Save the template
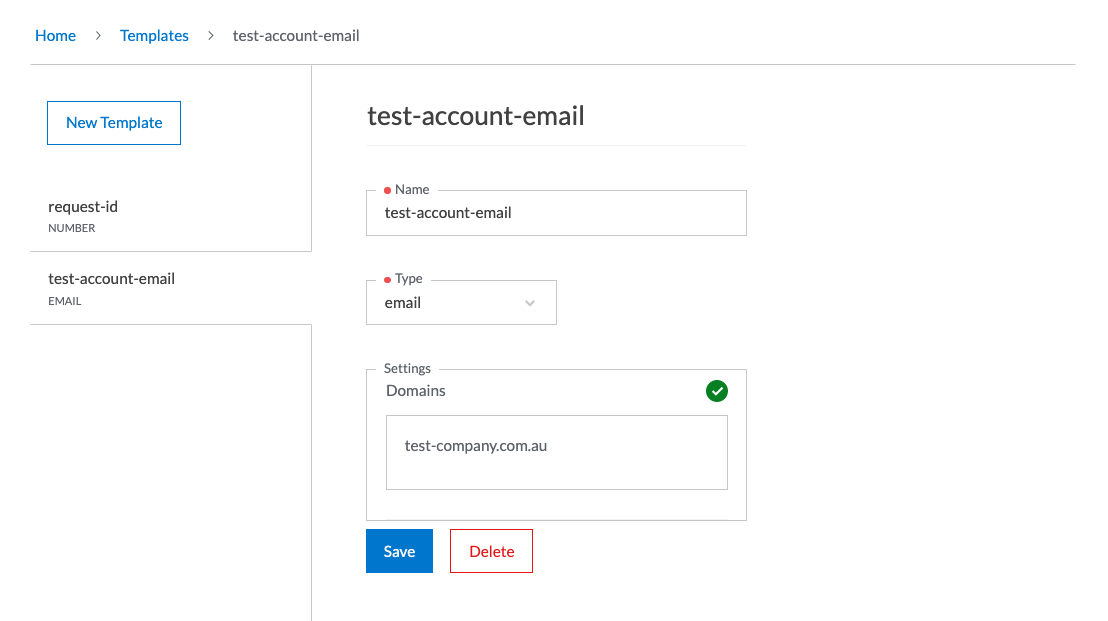This screenshot has height=621, width=1108. 399,551
